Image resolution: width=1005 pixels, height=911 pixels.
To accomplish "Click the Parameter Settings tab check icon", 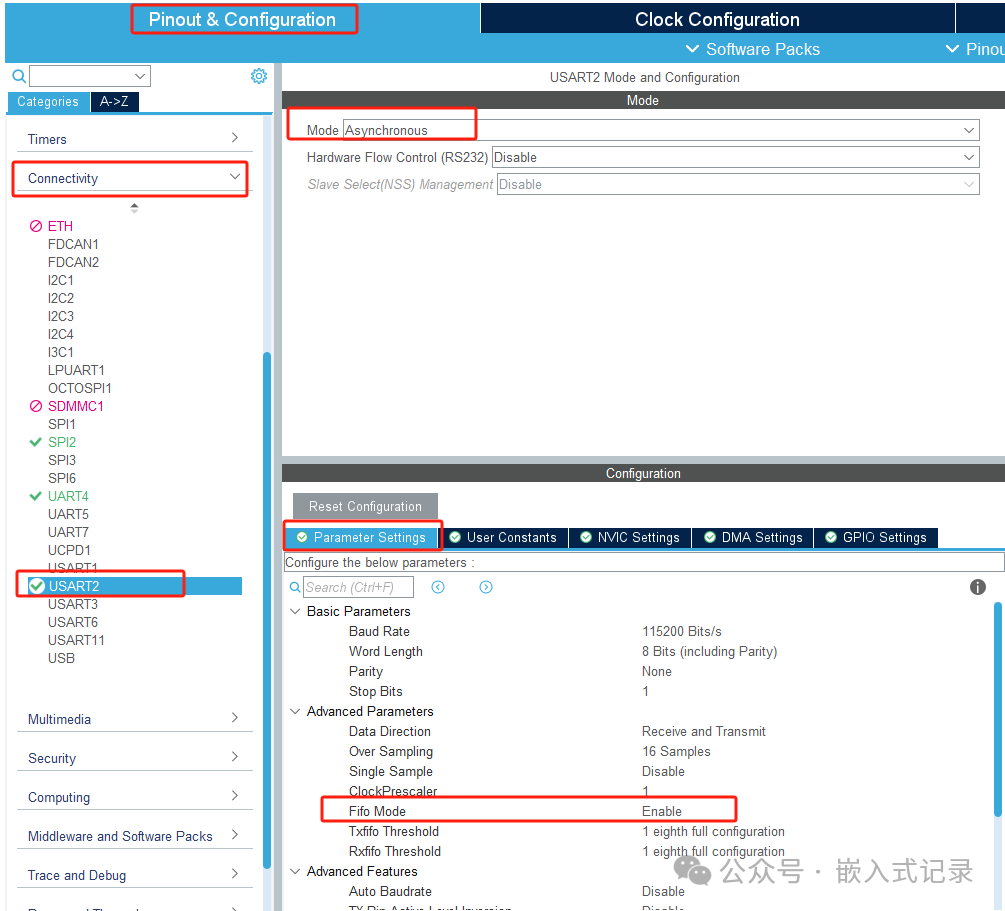I will tap(301, 537).
